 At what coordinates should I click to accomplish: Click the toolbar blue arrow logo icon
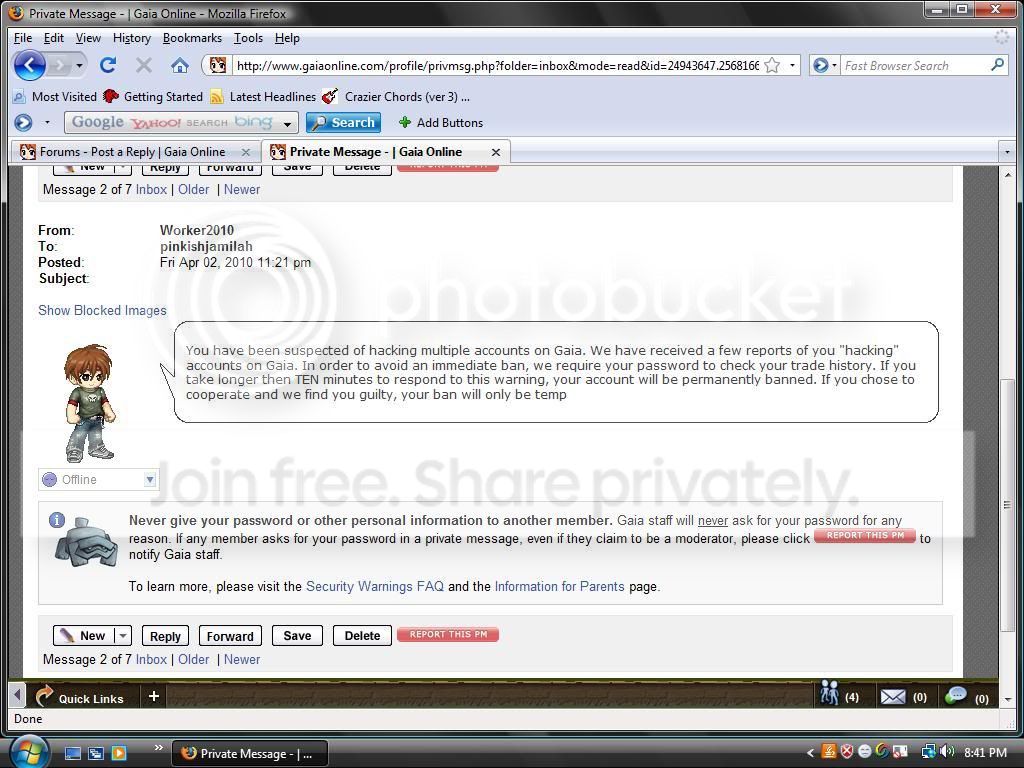coord(24,122)
